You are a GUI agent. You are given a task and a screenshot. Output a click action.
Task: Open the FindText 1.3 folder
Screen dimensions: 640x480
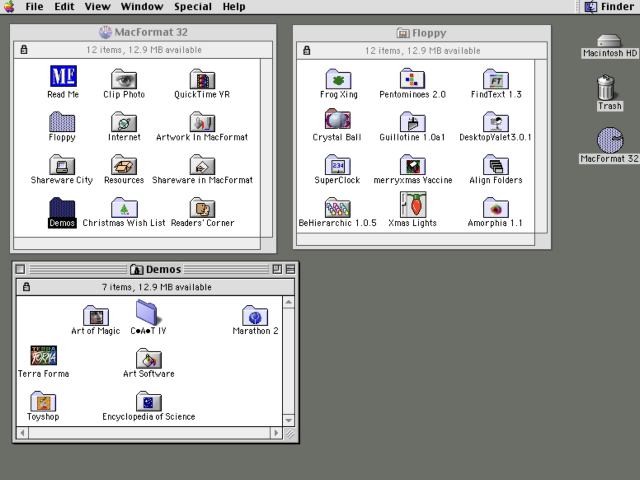click(x=496, y=79)
